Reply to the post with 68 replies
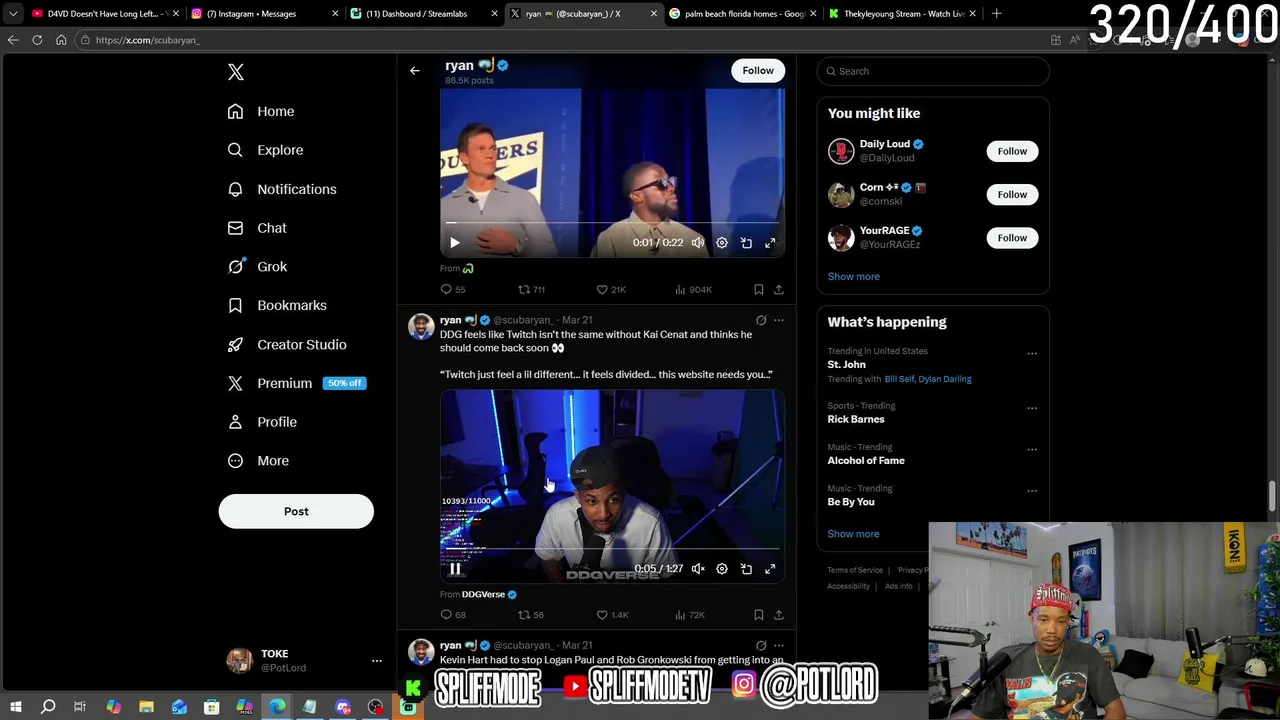1280x720 pixels. [x=453, y=615]
